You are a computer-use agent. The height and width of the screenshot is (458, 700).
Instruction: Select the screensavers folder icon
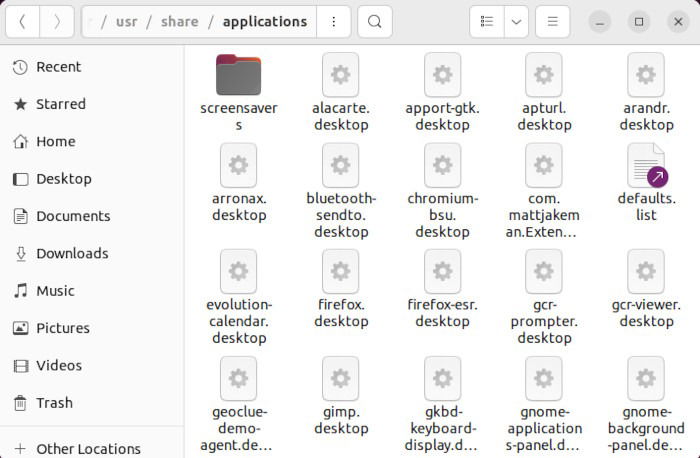(238, 75)
